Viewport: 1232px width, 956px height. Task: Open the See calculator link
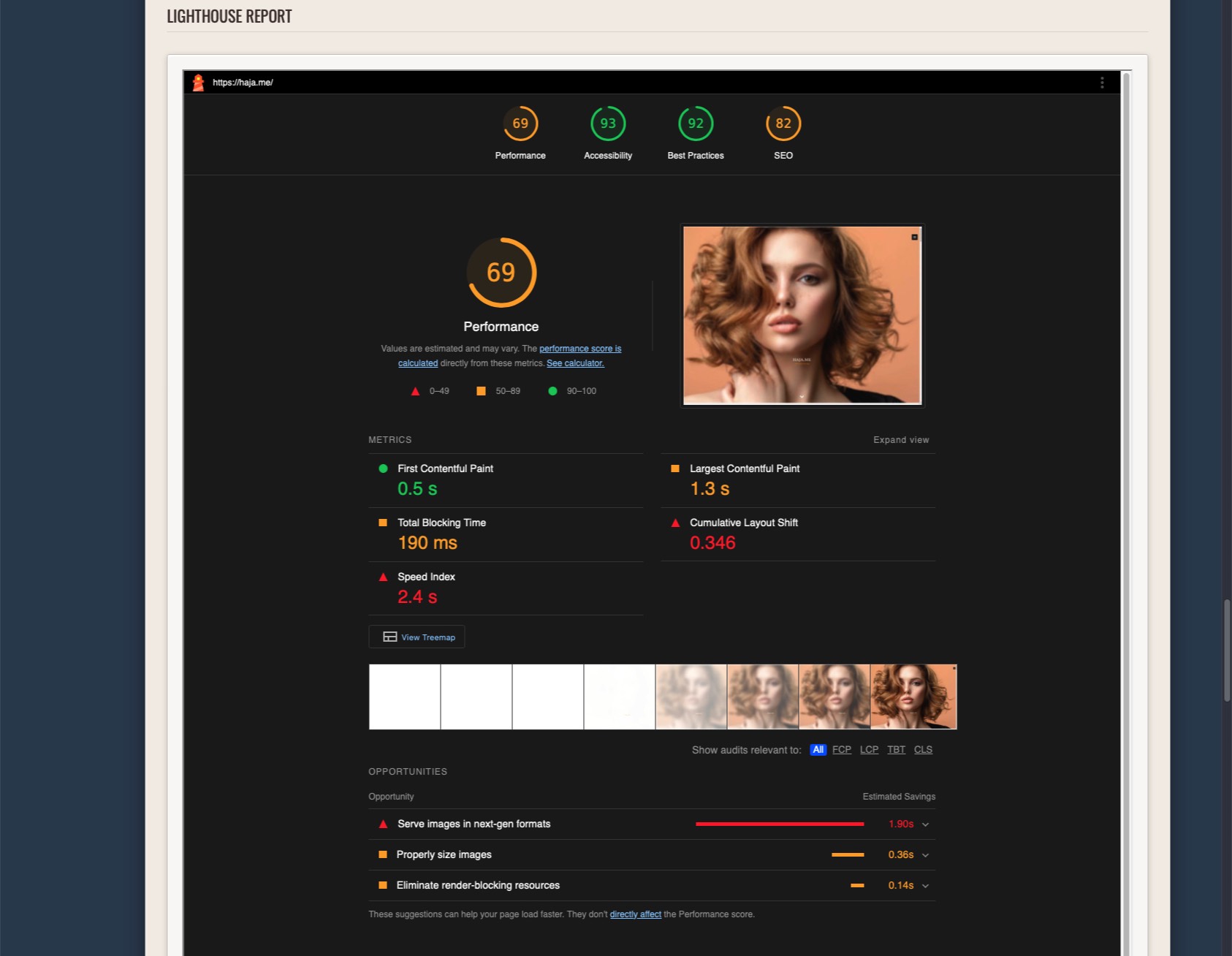pos(575,363)
